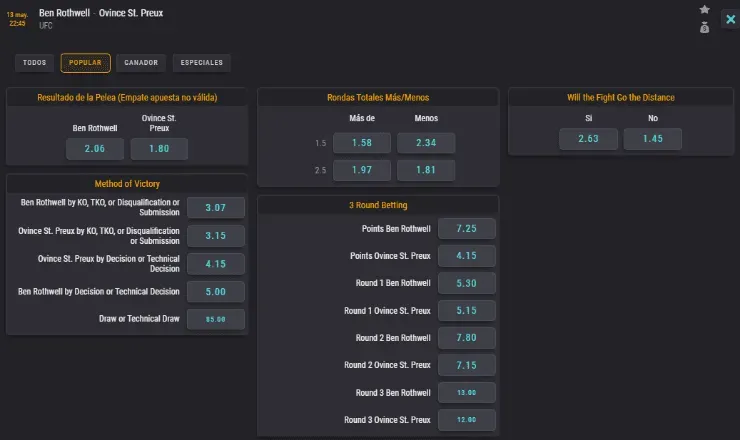The height and width of the screenshot is (440, 740).
Task: Select No for fight going the distance
Action: (653, 139)
